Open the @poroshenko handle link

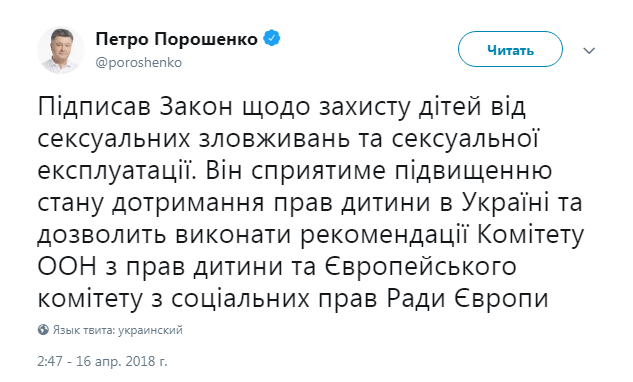coord(138,63)
